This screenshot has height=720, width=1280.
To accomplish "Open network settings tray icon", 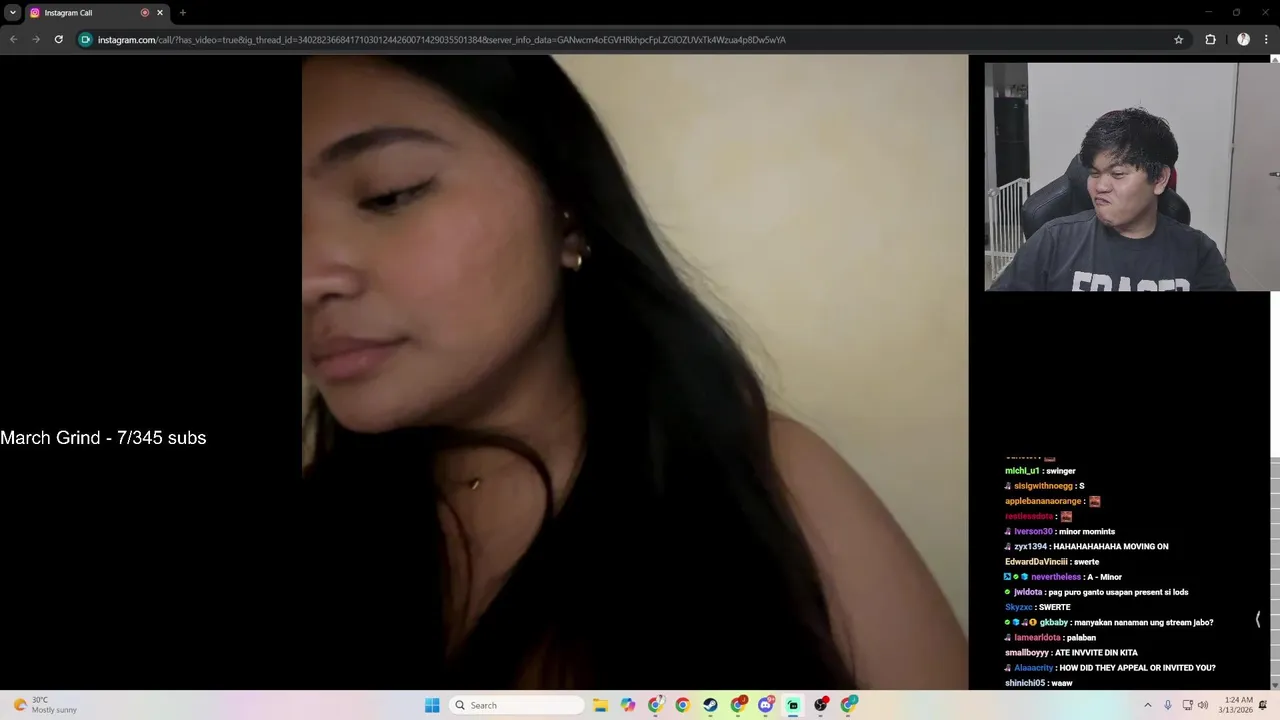I will [1187, 705].
